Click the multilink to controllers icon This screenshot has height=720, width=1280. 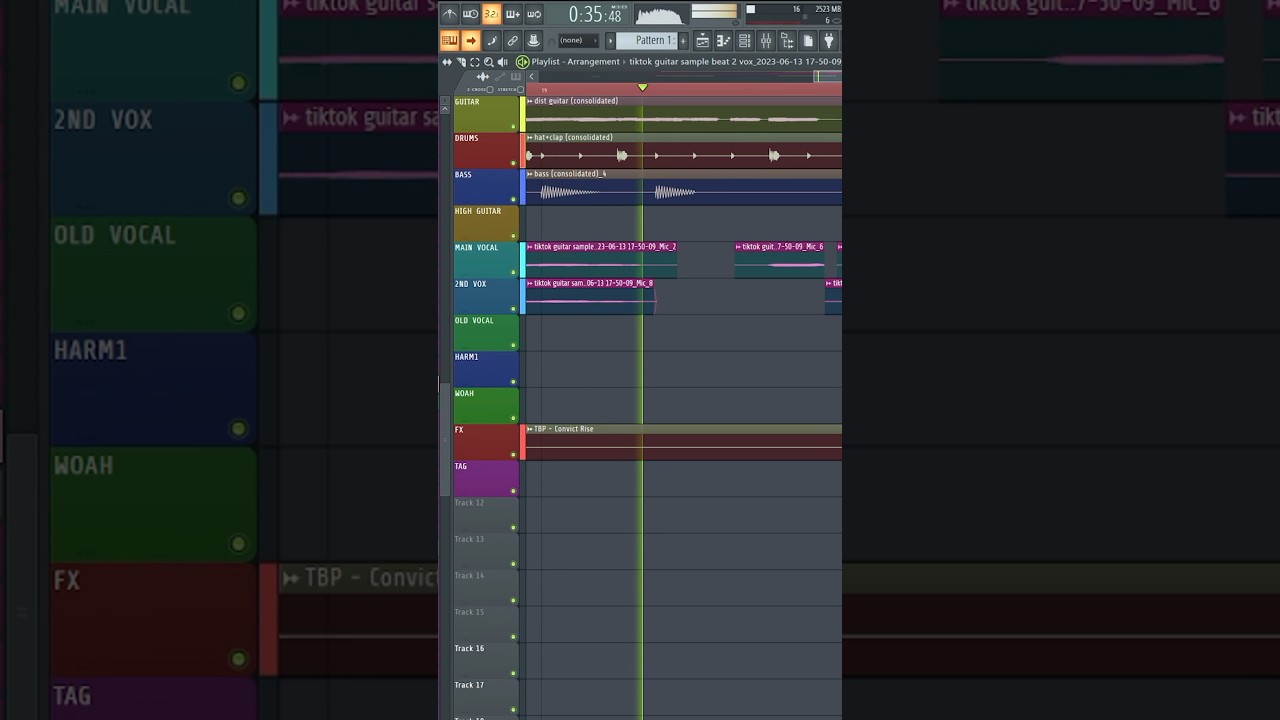tap(533, 40)
